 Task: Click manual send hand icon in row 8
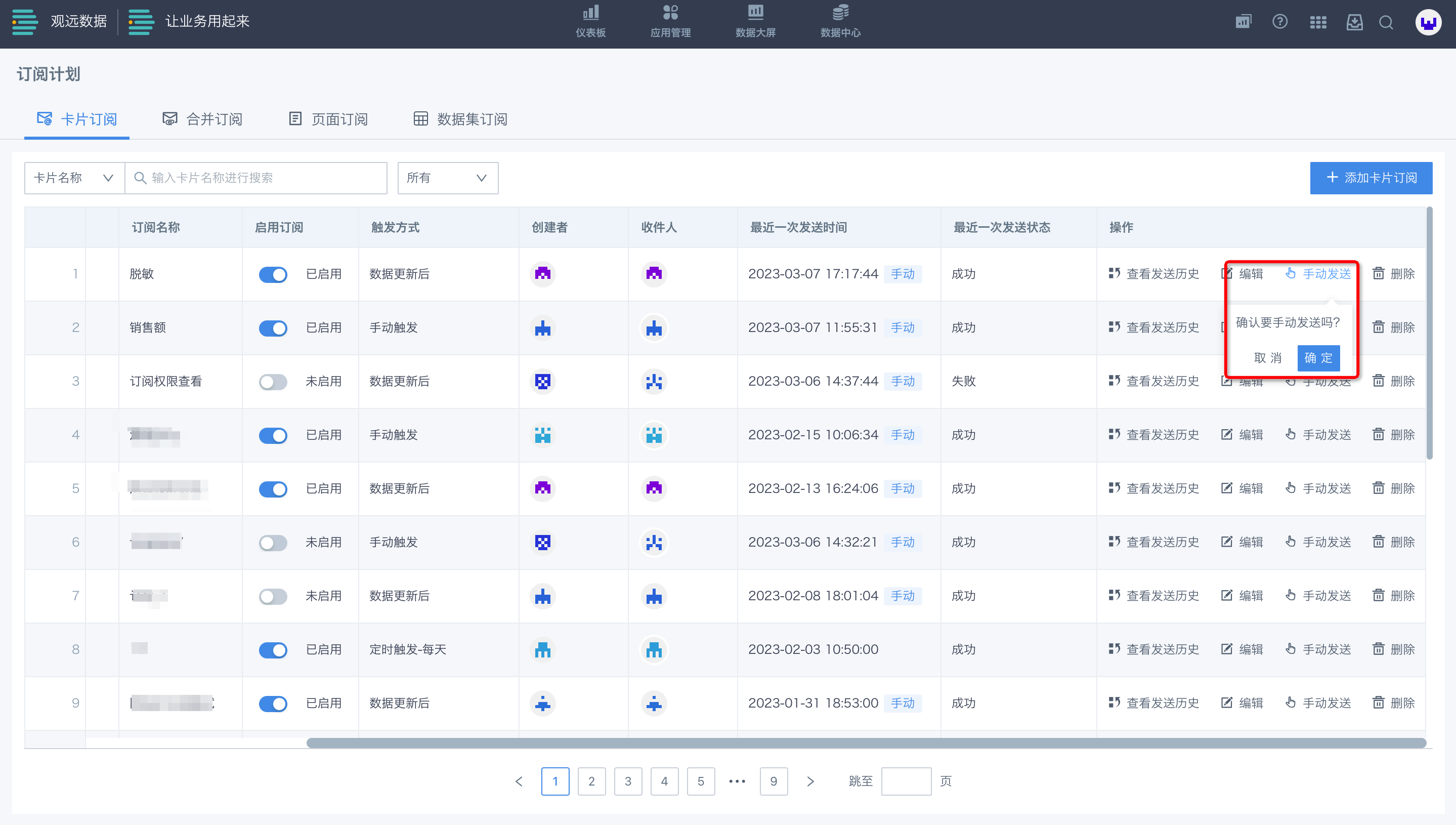pyautogui.click(x=1290, y=649)
